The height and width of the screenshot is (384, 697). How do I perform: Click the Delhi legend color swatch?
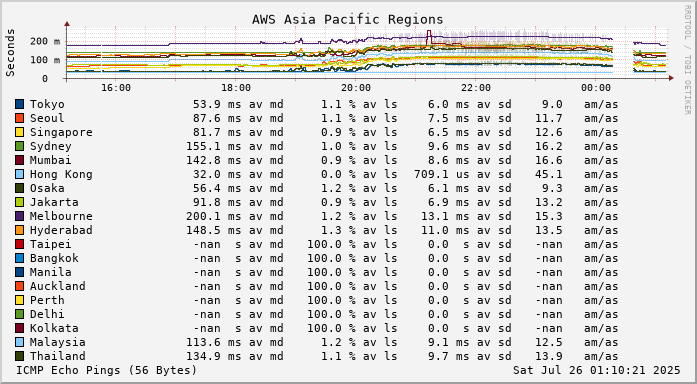coord(20,314)
